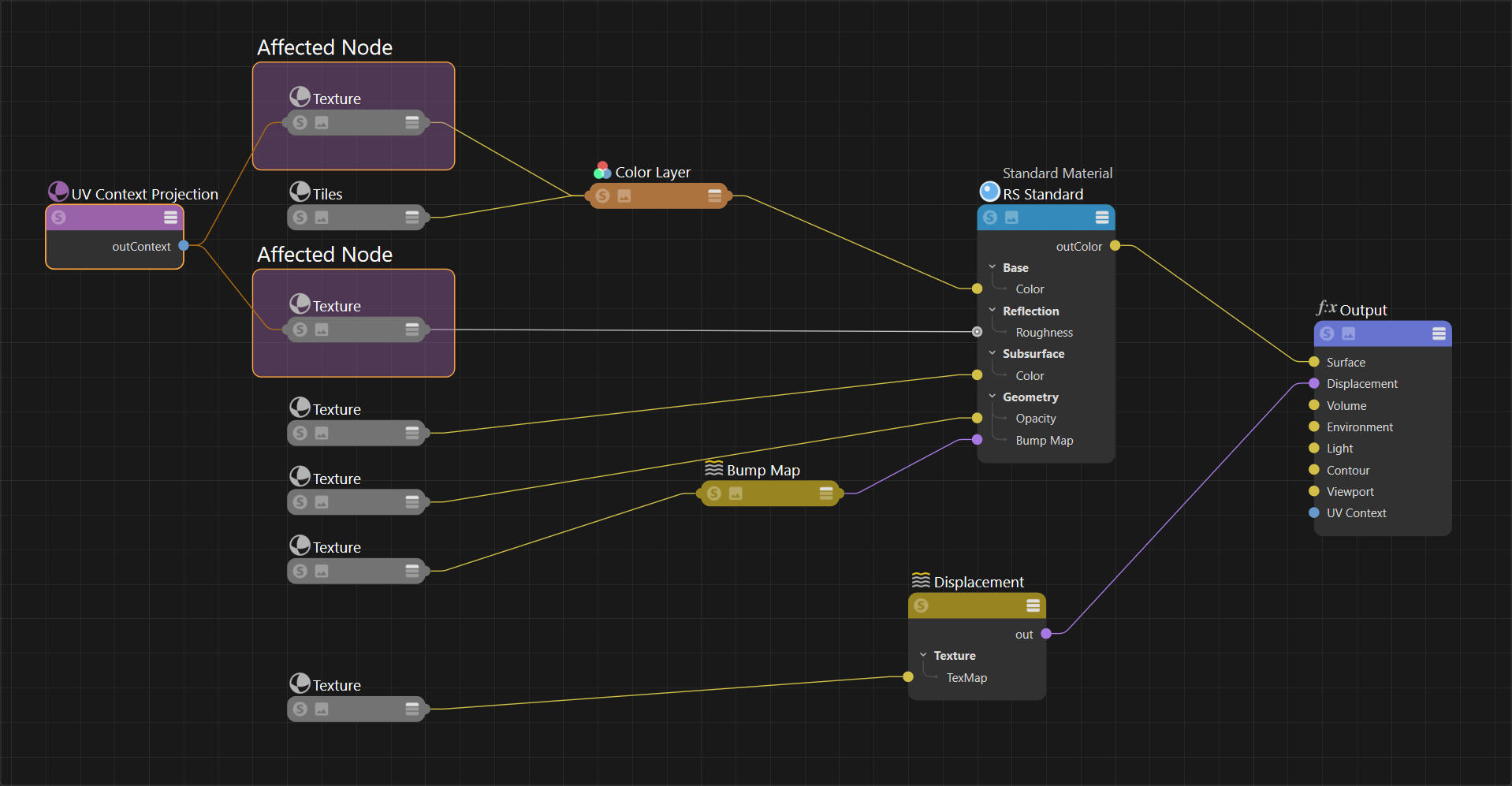Collapse the Geometry group in RS Standard
Screen dimensions: 1512x786
[992, 397]
